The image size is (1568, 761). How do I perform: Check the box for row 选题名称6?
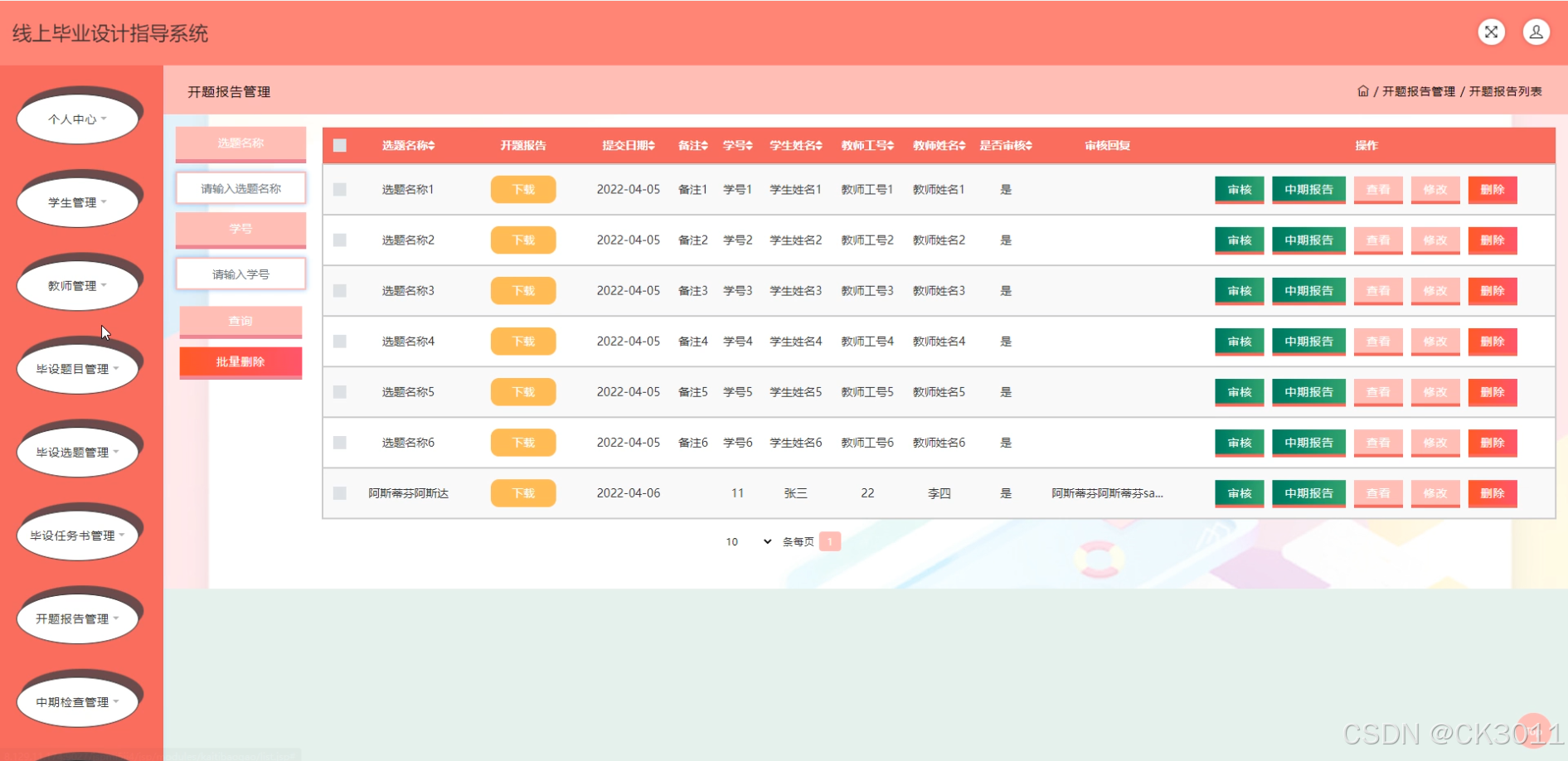pyautogui.click(x=340, y=443)
